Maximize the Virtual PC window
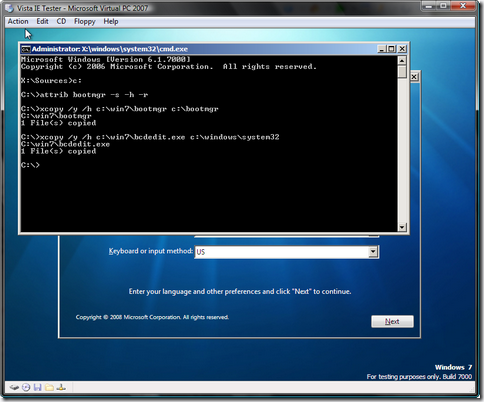Image resolution: width=484 pixels, height=402 pixels. tap(443, 6)
